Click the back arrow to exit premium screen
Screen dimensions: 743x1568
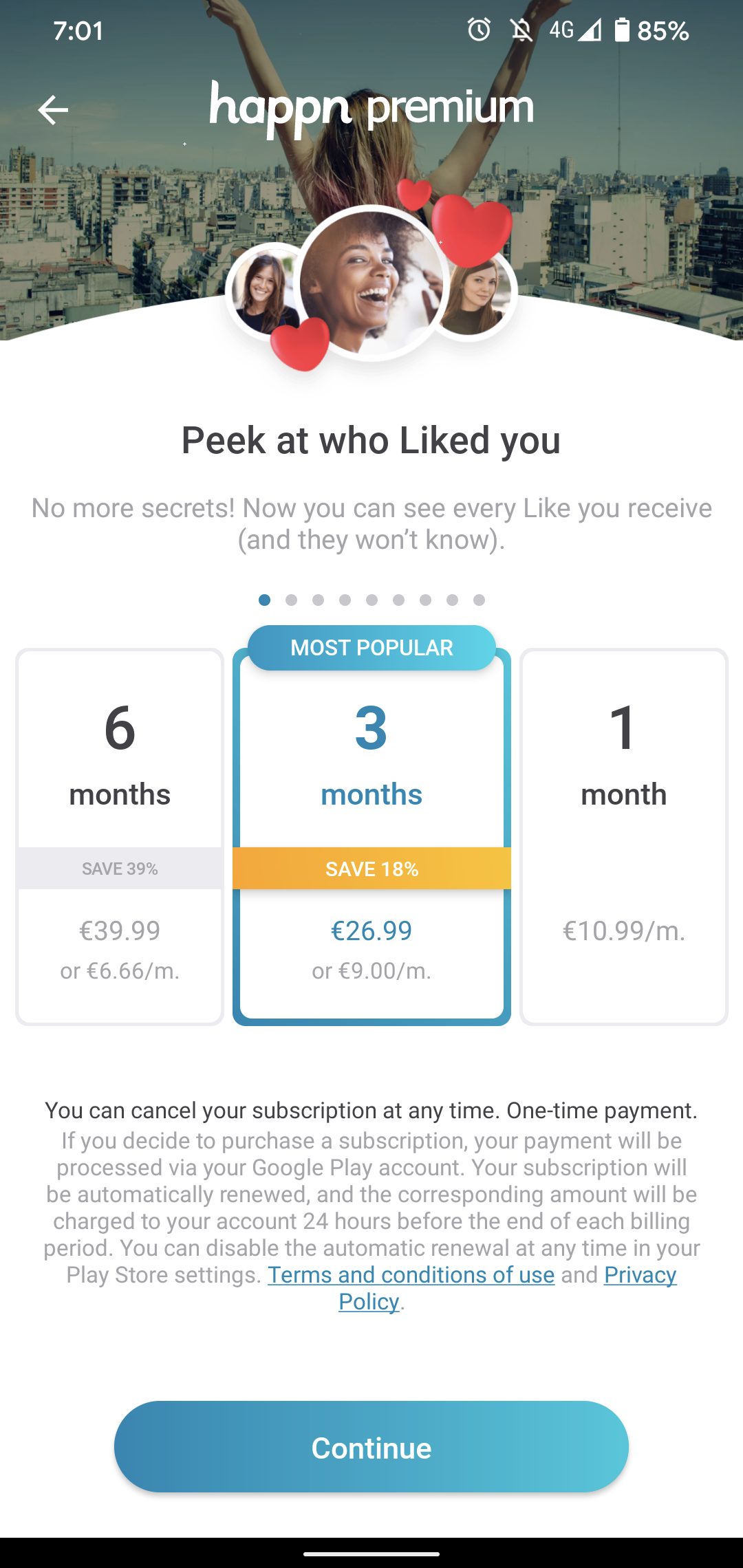click(x=53, y=110)
